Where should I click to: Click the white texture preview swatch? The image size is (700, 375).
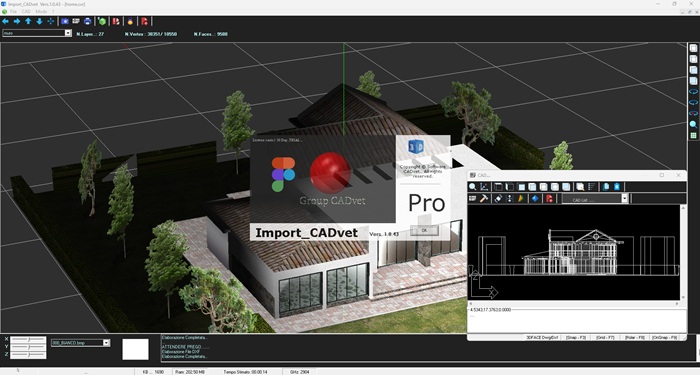pos(135,349)
